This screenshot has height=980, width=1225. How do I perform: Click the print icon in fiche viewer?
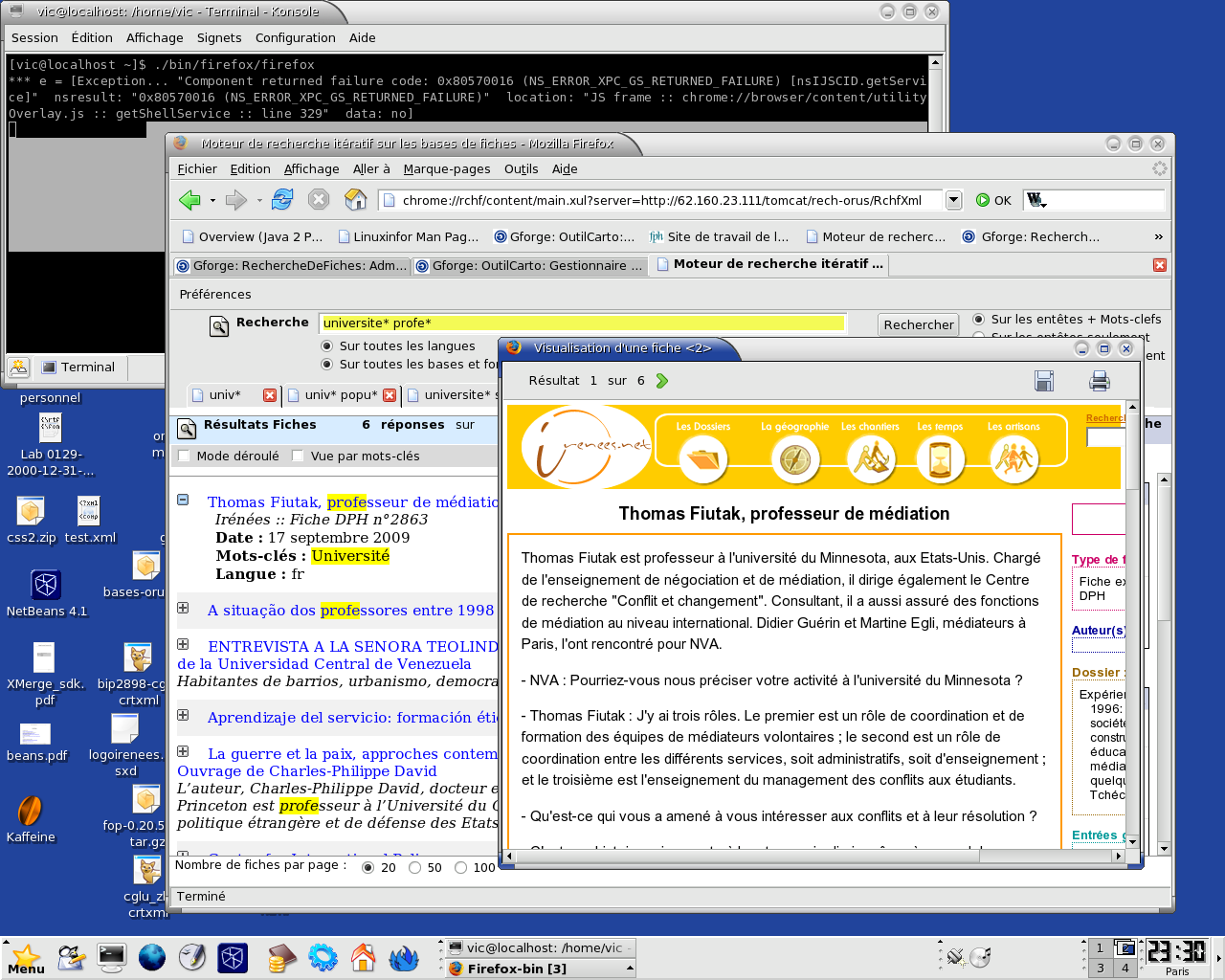coord(1100,381)
